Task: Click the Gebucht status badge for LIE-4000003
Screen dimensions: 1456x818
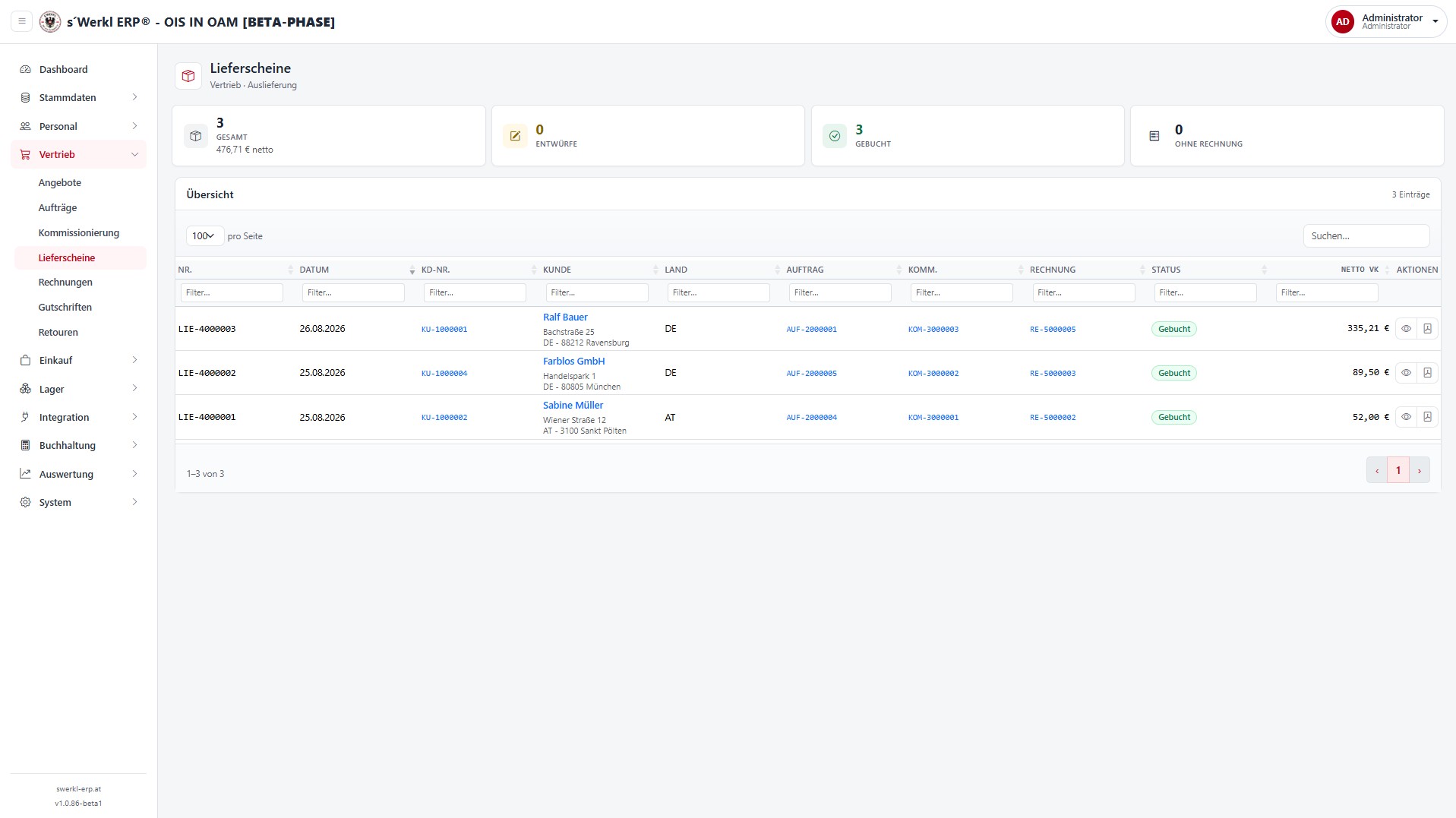Action: point(1174,329)
